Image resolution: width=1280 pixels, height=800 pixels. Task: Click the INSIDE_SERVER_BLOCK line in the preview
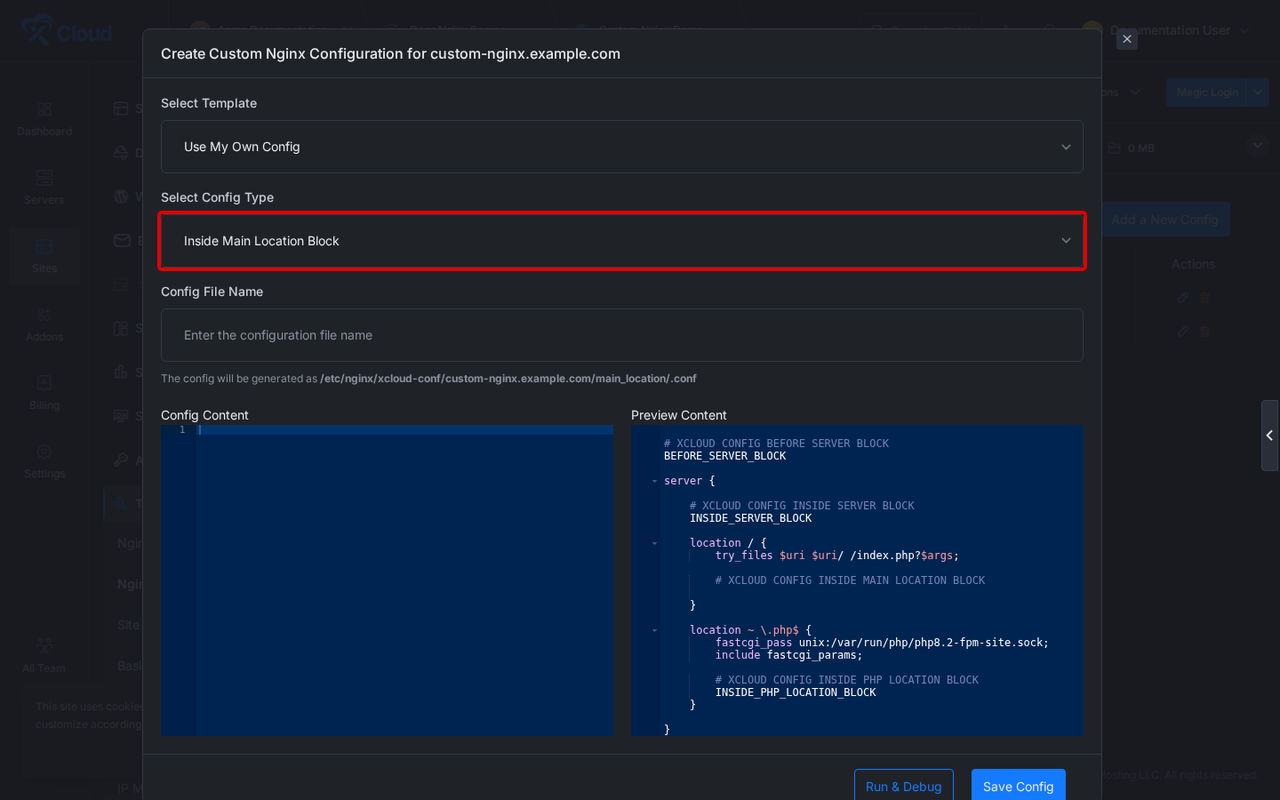pos(751,518)
